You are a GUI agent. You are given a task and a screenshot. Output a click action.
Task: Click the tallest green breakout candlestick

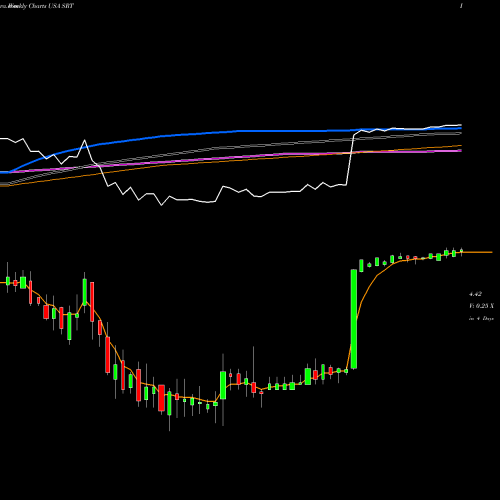354,319
